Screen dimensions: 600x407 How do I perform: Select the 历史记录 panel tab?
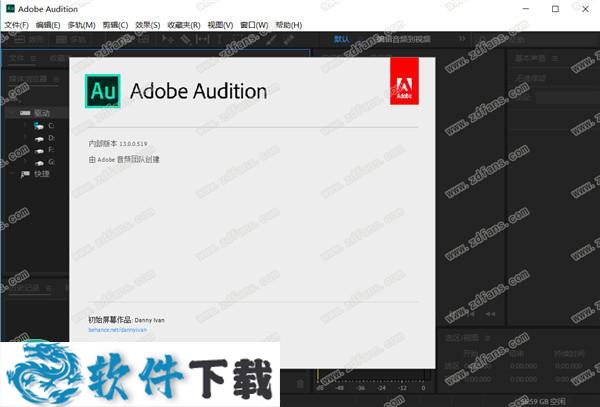25,288
